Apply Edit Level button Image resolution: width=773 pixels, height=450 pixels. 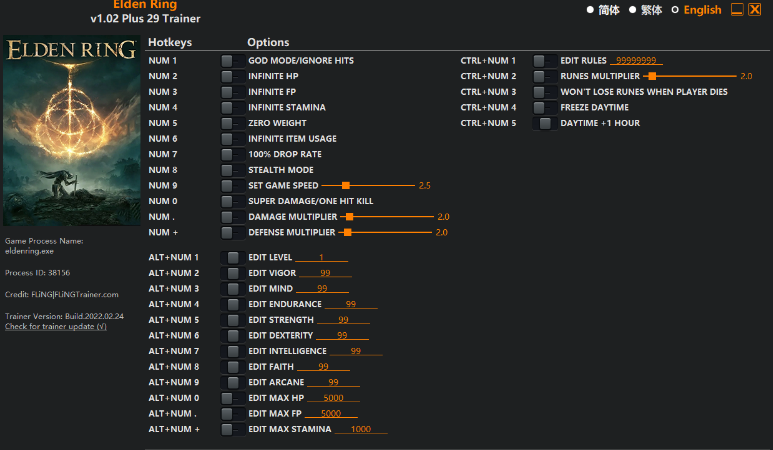click(x=233, y=257)
